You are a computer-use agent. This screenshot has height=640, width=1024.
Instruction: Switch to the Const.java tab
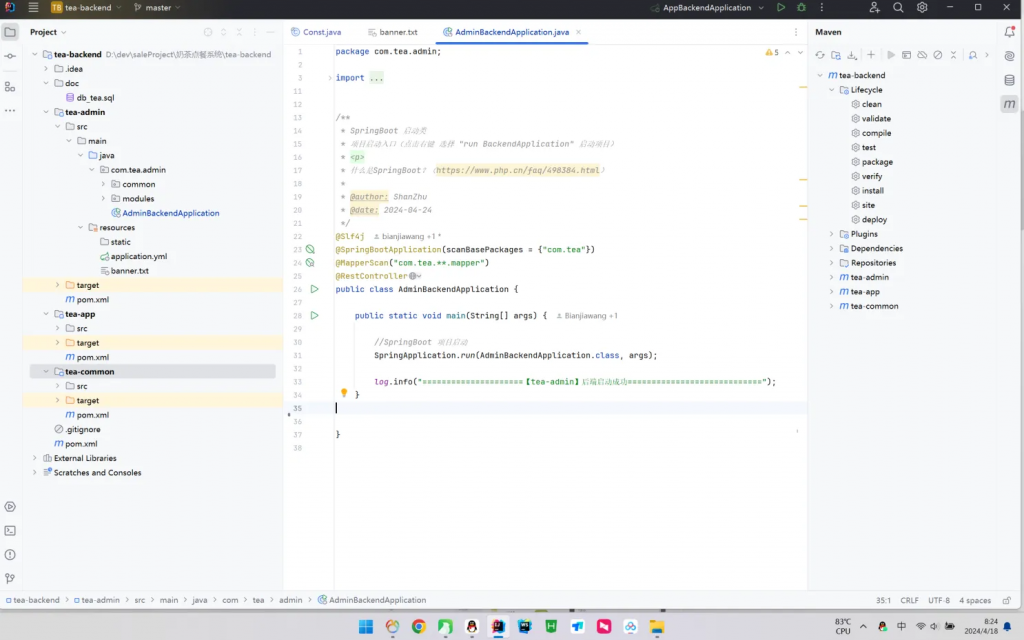pos(321,32)
